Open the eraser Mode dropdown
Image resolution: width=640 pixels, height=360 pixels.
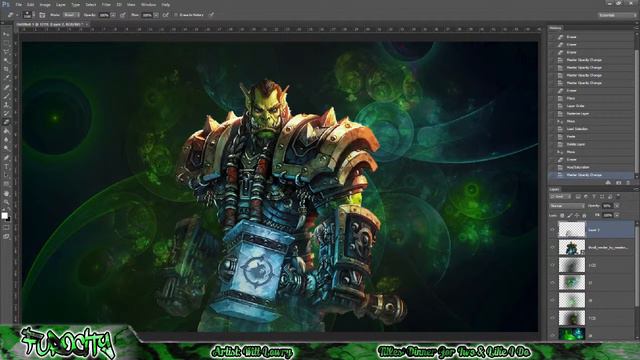pyautogui.click(x=71, y=15)
